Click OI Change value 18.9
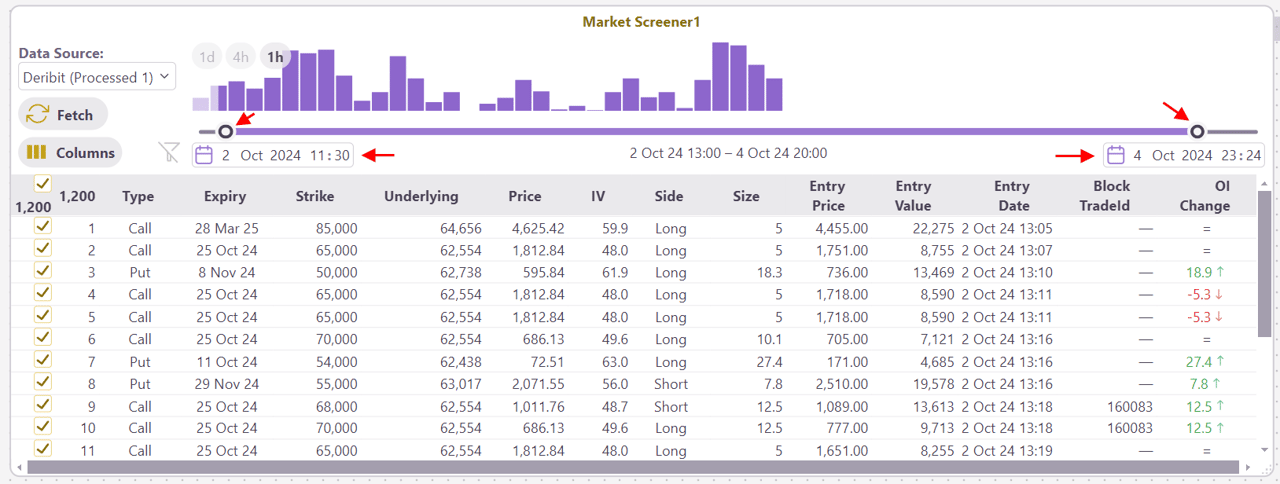Screen dimensions: 1280x484 pos(1205,272)
